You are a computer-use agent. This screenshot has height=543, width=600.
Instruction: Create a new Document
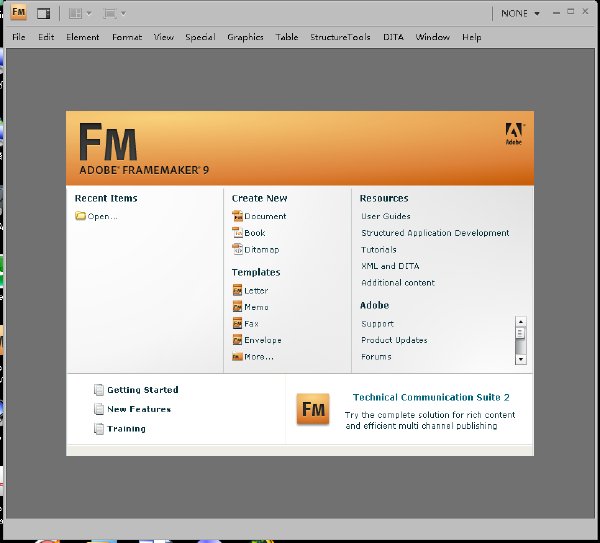tap(265, 216)
